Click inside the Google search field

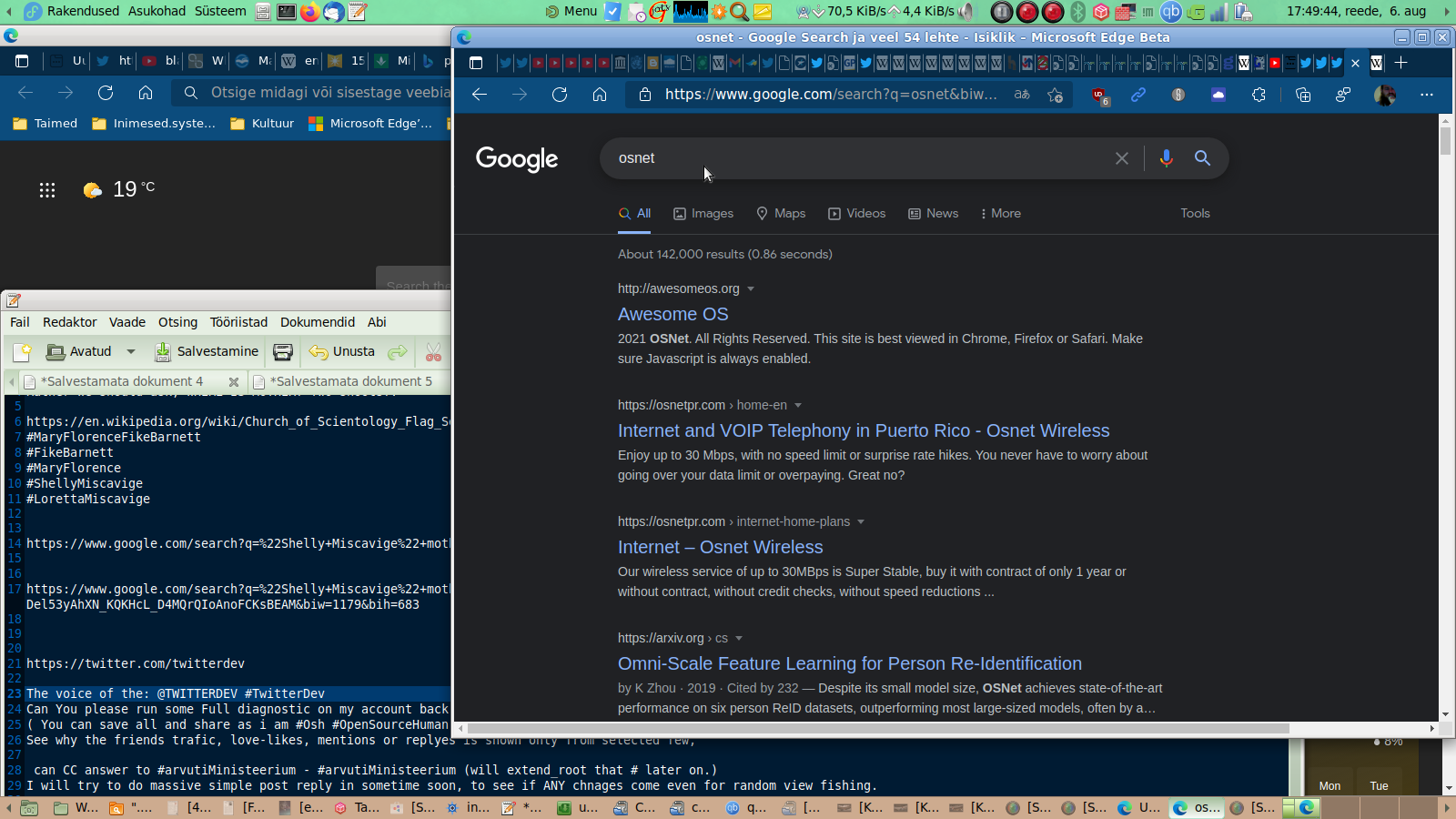click(x=855, y=158)
